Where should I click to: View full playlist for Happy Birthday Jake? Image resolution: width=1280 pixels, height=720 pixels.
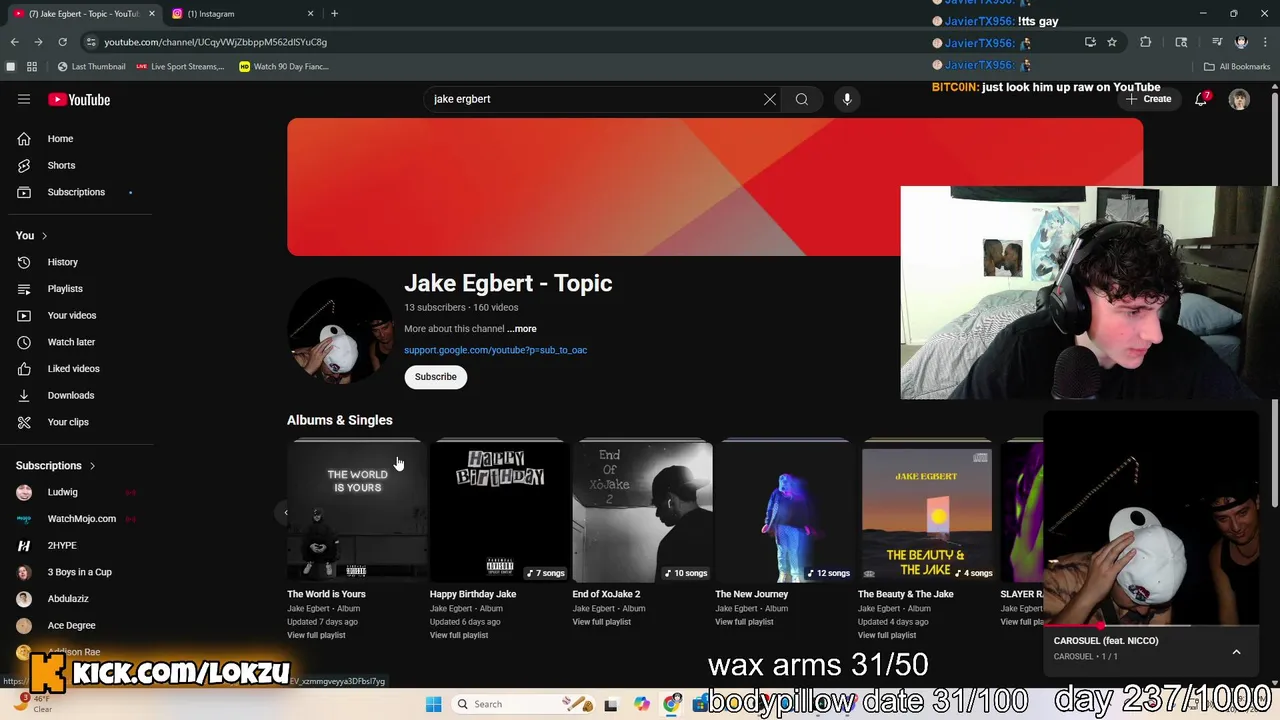coord(459,635)
